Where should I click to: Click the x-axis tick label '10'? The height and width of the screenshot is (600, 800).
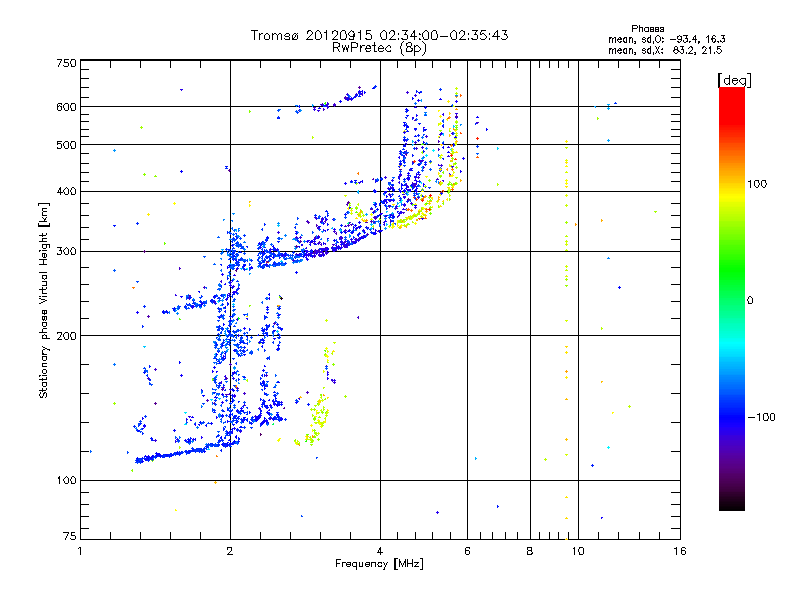[x=578, y=551]
